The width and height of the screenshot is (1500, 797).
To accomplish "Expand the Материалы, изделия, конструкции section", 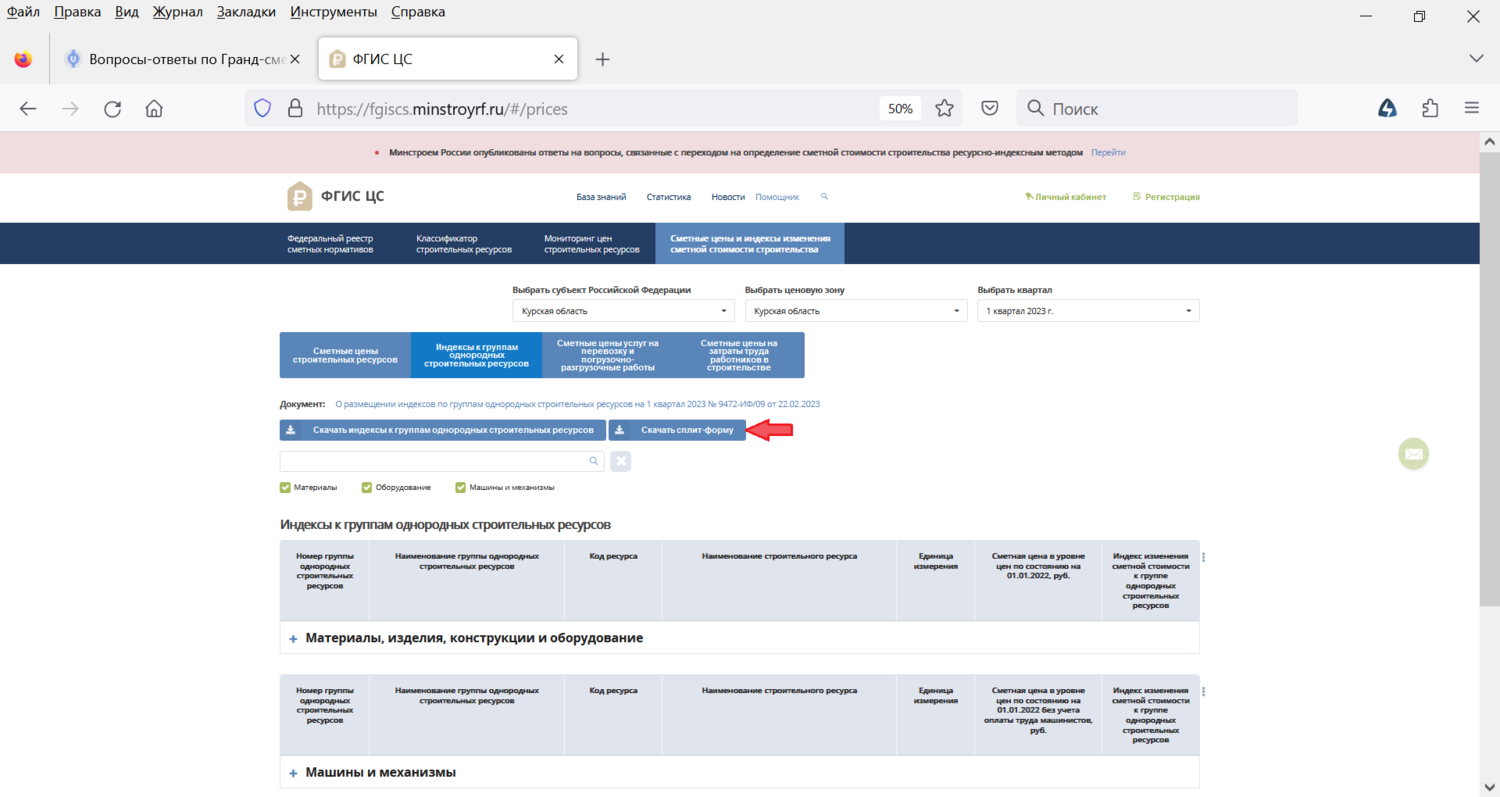I will click(294, 638).
